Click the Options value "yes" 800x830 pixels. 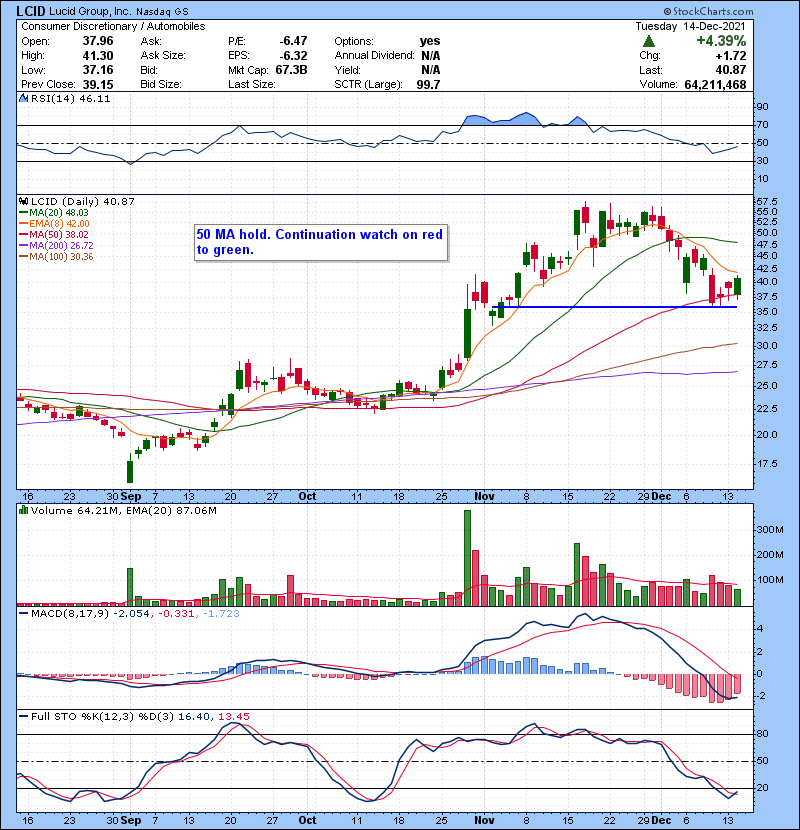coord(429,41)
